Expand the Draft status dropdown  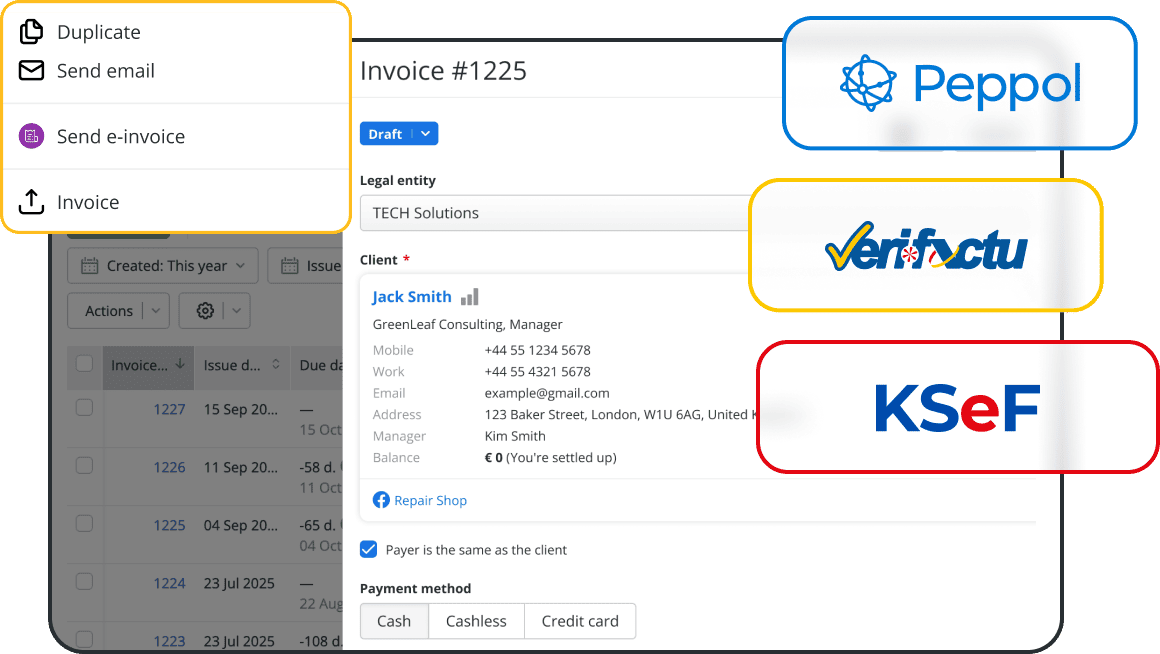point(425,134)
